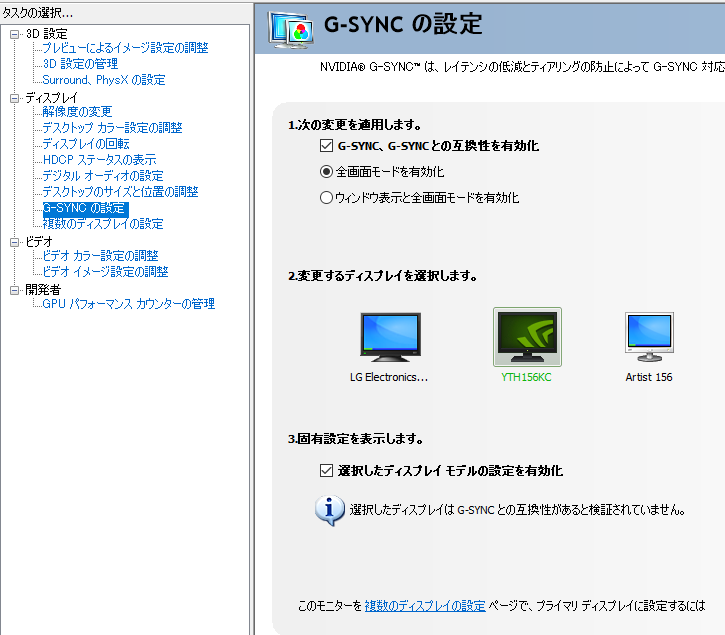
Task: Open 解像度の変更 in the task tree
Action: pos(77,112)
